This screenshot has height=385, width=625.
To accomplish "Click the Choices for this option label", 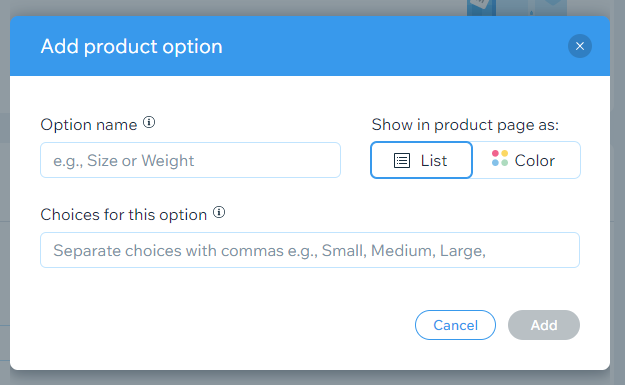I will pyautogui.click(x=124, y=215).
